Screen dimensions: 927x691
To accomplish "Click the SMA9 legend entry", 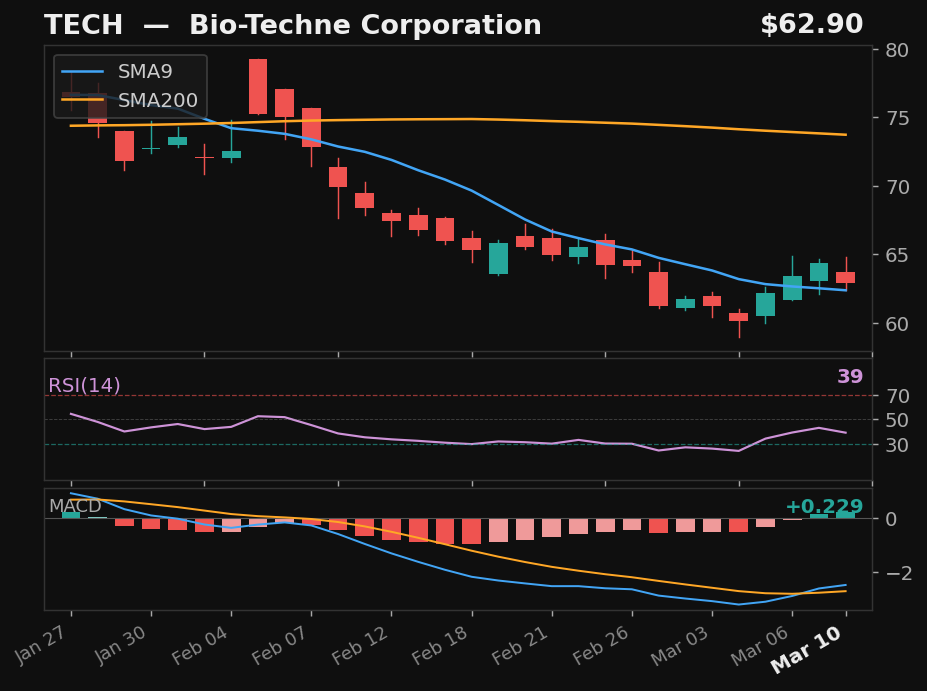I will pyautogui.click(x=117, y=72).
